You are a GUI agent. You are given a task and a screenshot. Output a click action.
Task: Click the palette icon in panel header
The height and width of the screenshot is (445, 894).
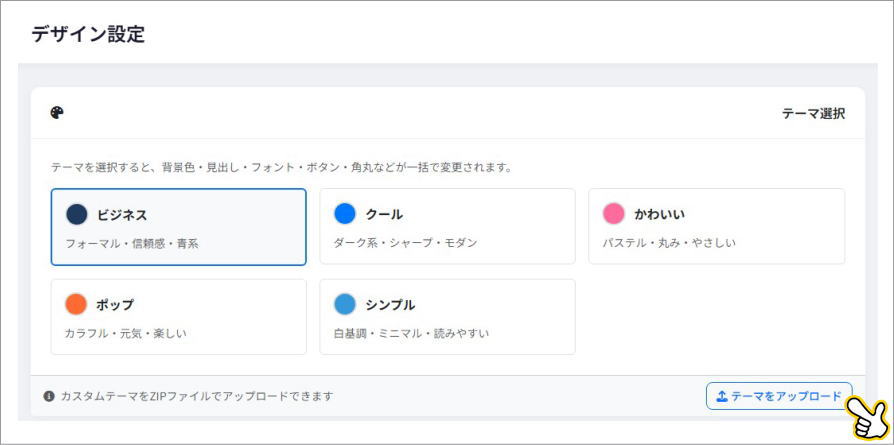[57, 113]
